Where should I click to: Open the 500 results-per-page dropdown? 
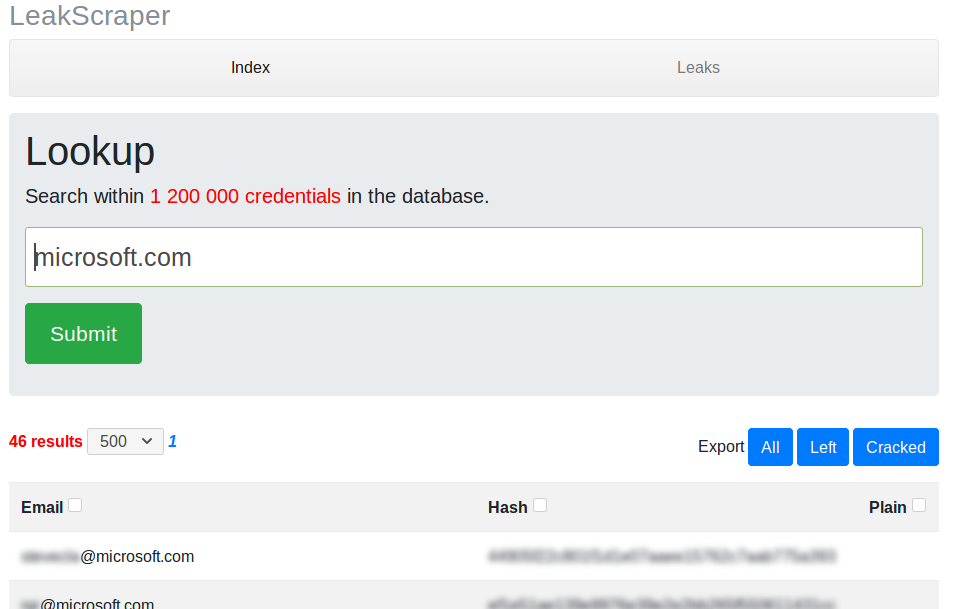[x=125, y=441]
